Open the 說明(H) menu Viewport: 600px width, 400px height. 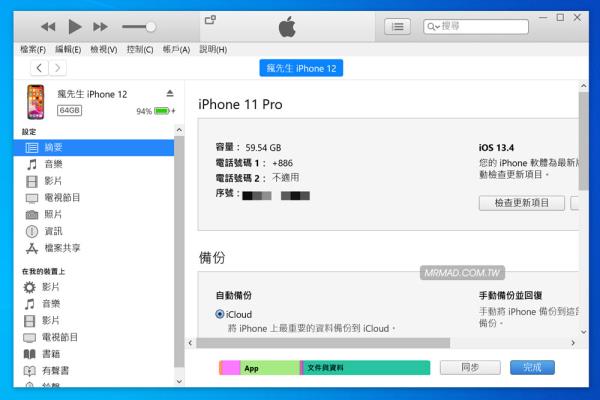(213, 49)
